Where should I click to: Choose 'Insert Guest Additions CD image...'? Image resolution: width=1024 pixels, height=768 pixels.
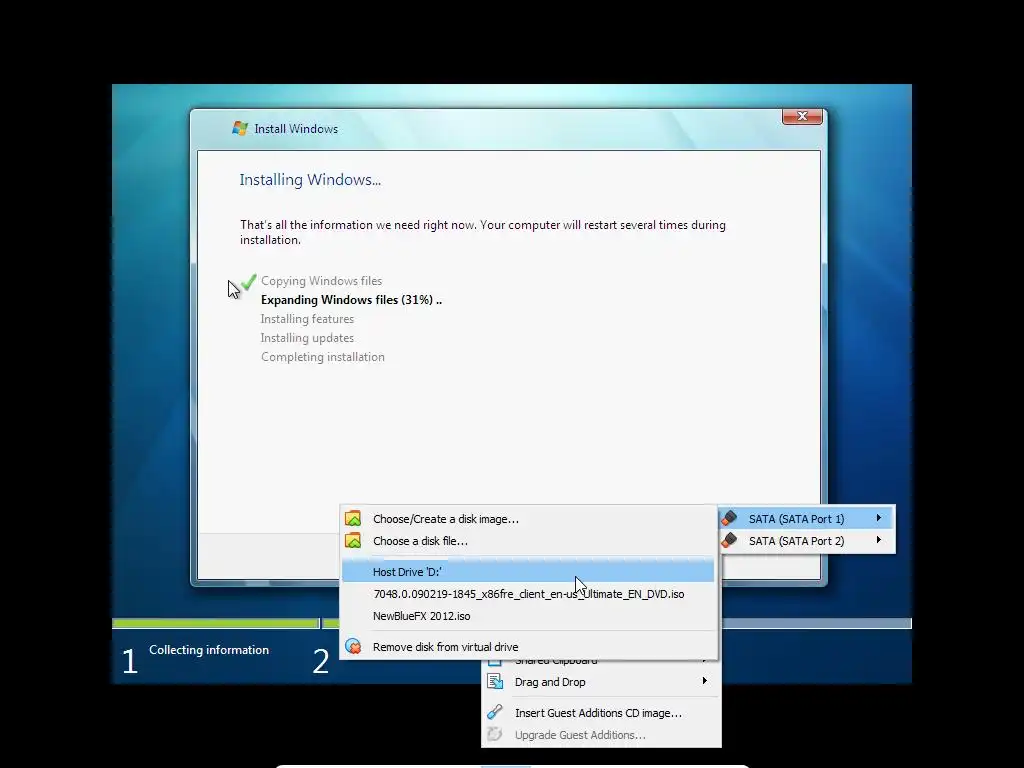coord(601,713)
